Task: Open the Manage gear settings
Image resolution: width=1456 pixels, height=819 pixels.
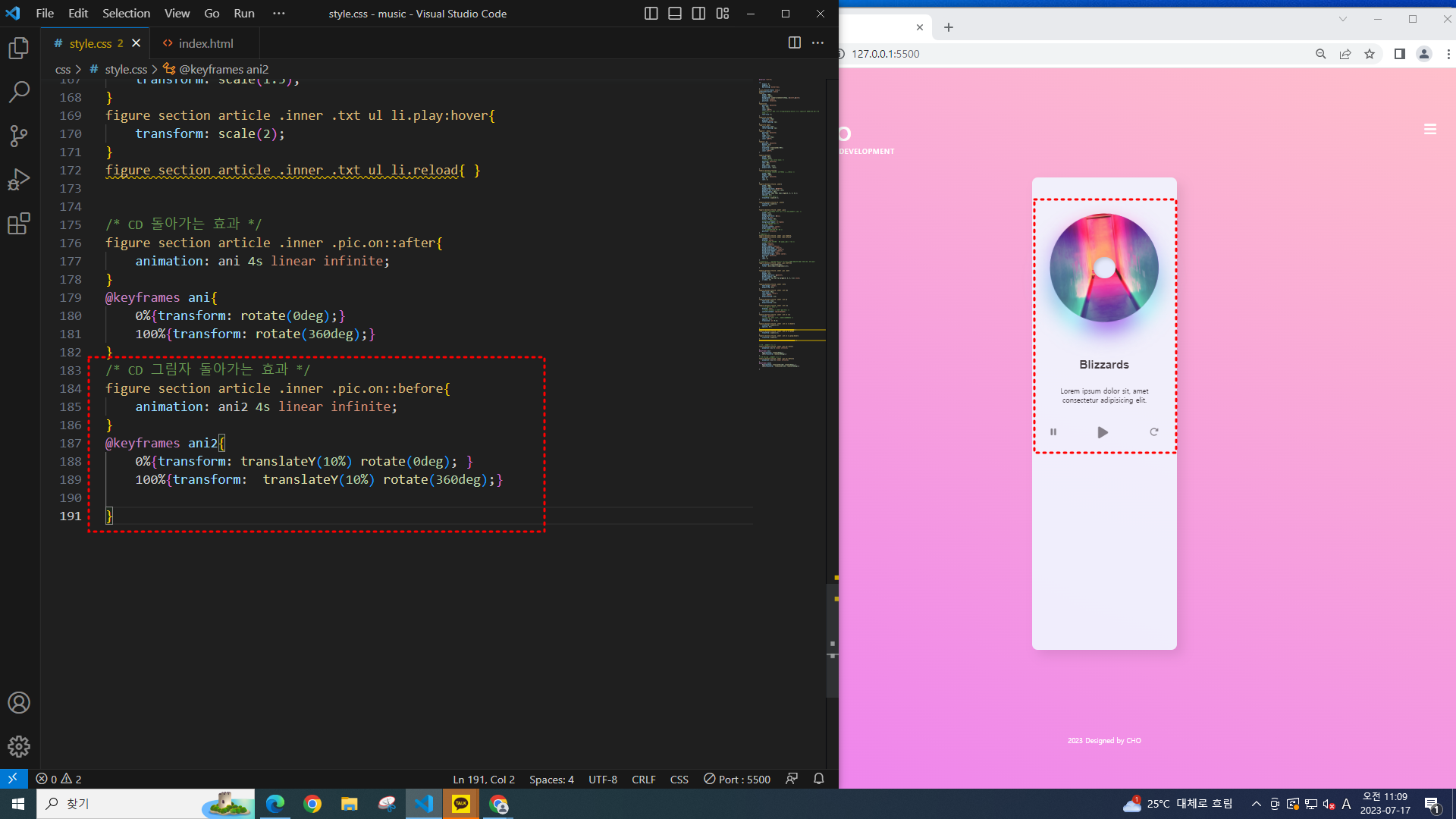Action: pyautogui.click(x=19, y=746)
